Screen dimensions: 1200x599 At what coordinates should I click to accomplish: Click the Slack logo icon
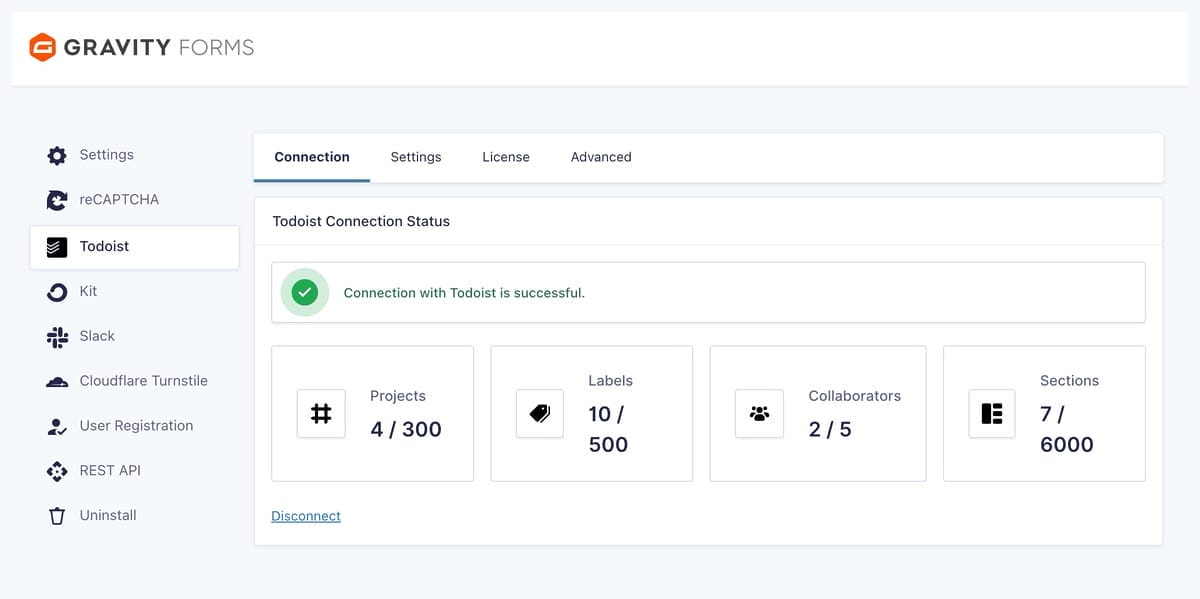click(x=57, y=337)
